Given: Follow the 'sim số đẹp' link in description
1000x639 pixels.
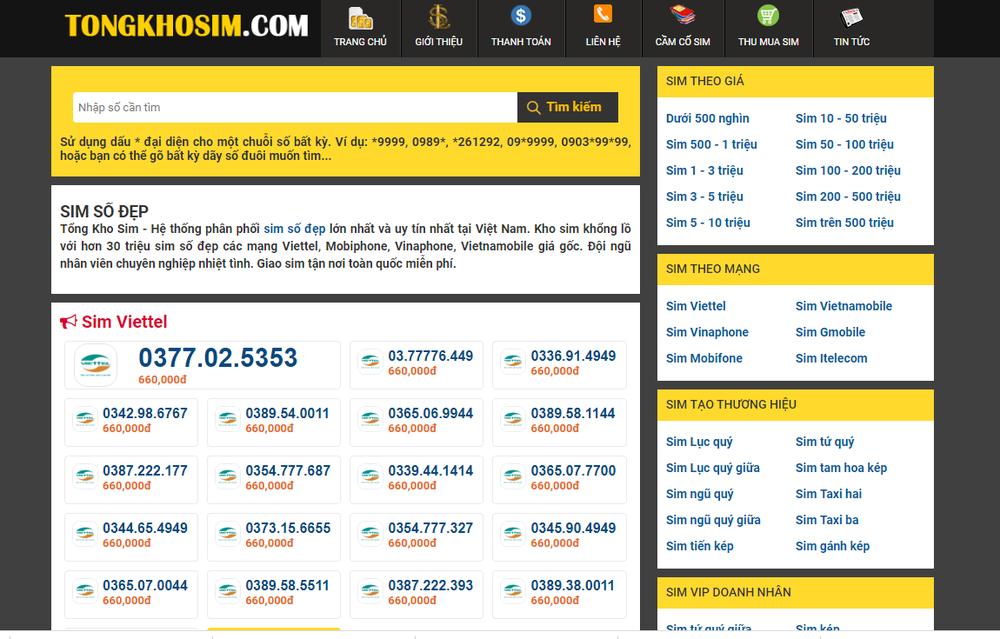Looking at the screenshot, I should (x=295, y=229).
